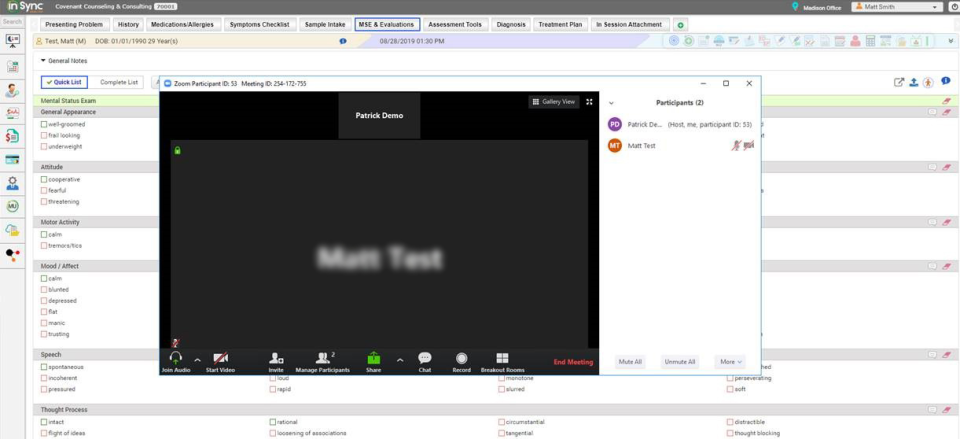Open the Symptoms Checklist tab
Screen dimensions: 960x439
(260, 24)
